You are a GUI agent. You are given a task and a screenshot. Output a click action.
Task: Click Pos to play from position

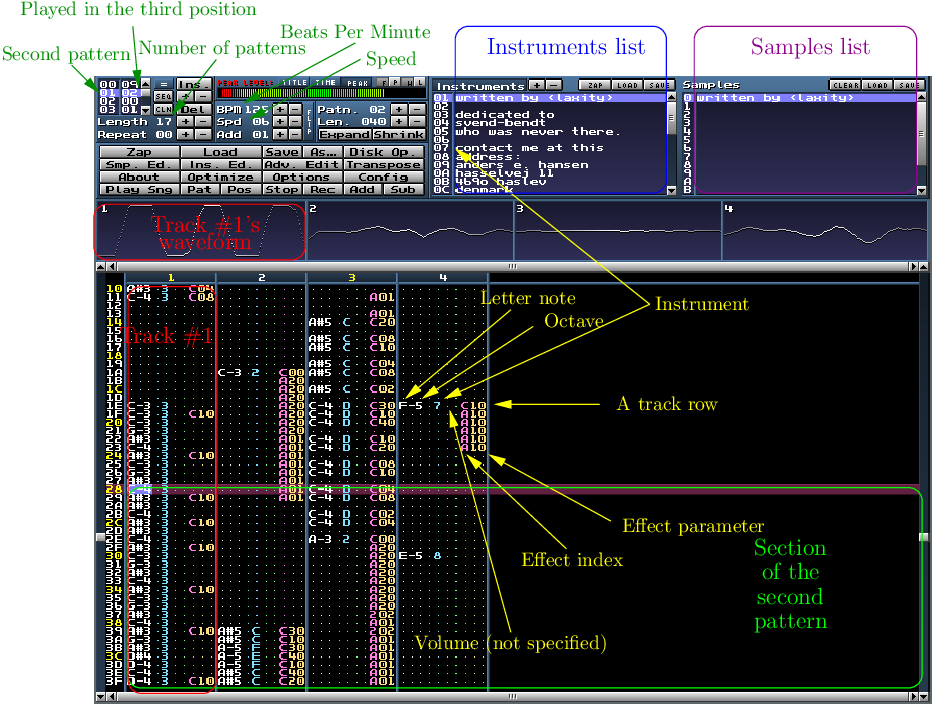point(240,190)
